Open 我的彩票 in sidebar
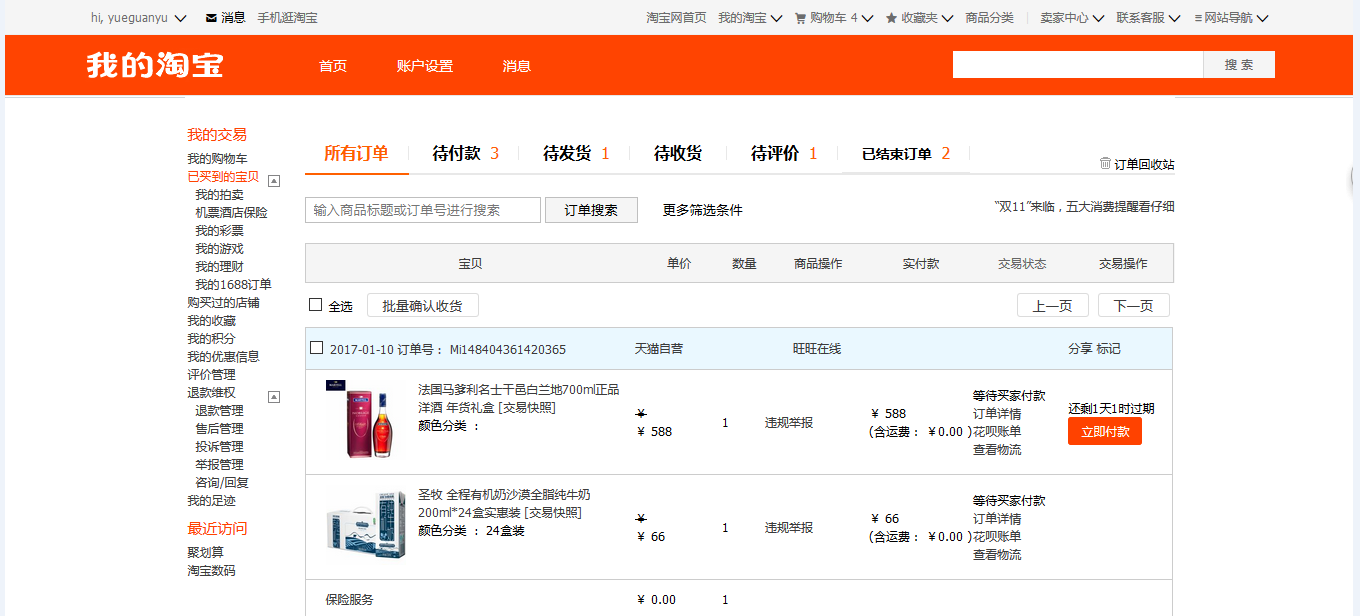 click(x=219, y=231)
